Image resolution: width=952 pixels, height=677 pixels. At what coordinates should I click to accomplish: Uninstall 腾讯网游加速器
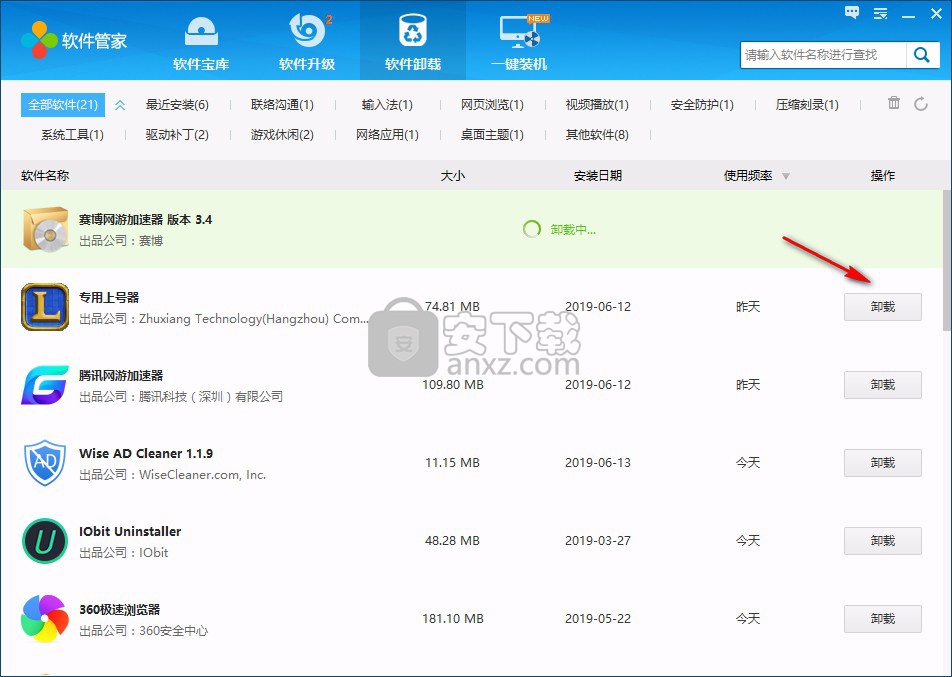coord(883,384)
